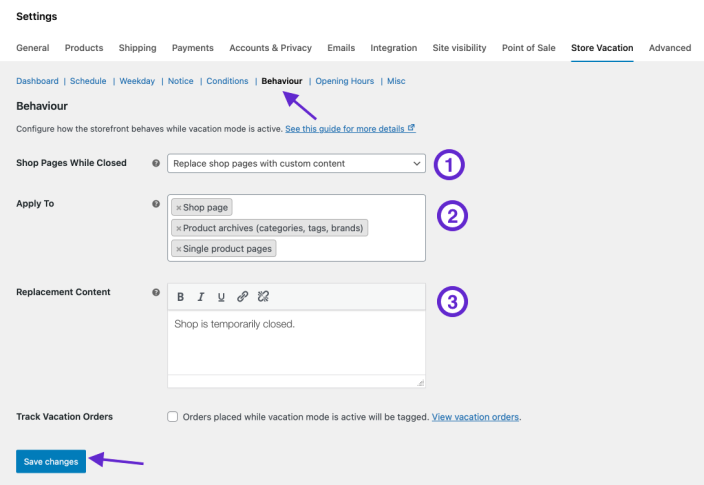Remove the Single product pages tag
Screen dimensions: 704x485
179,249
